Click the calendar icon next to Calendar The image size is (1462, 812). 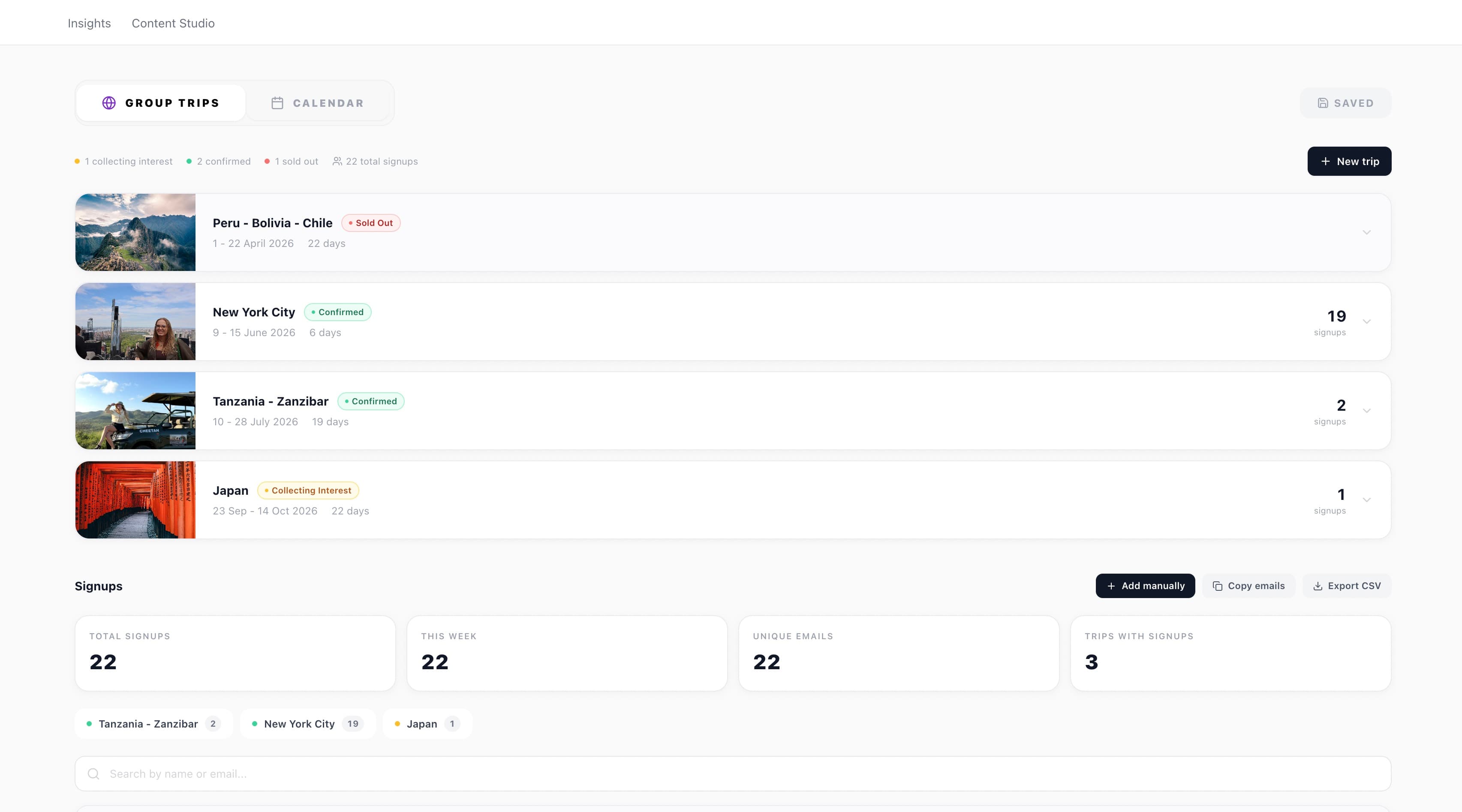[x=277, y=103]
